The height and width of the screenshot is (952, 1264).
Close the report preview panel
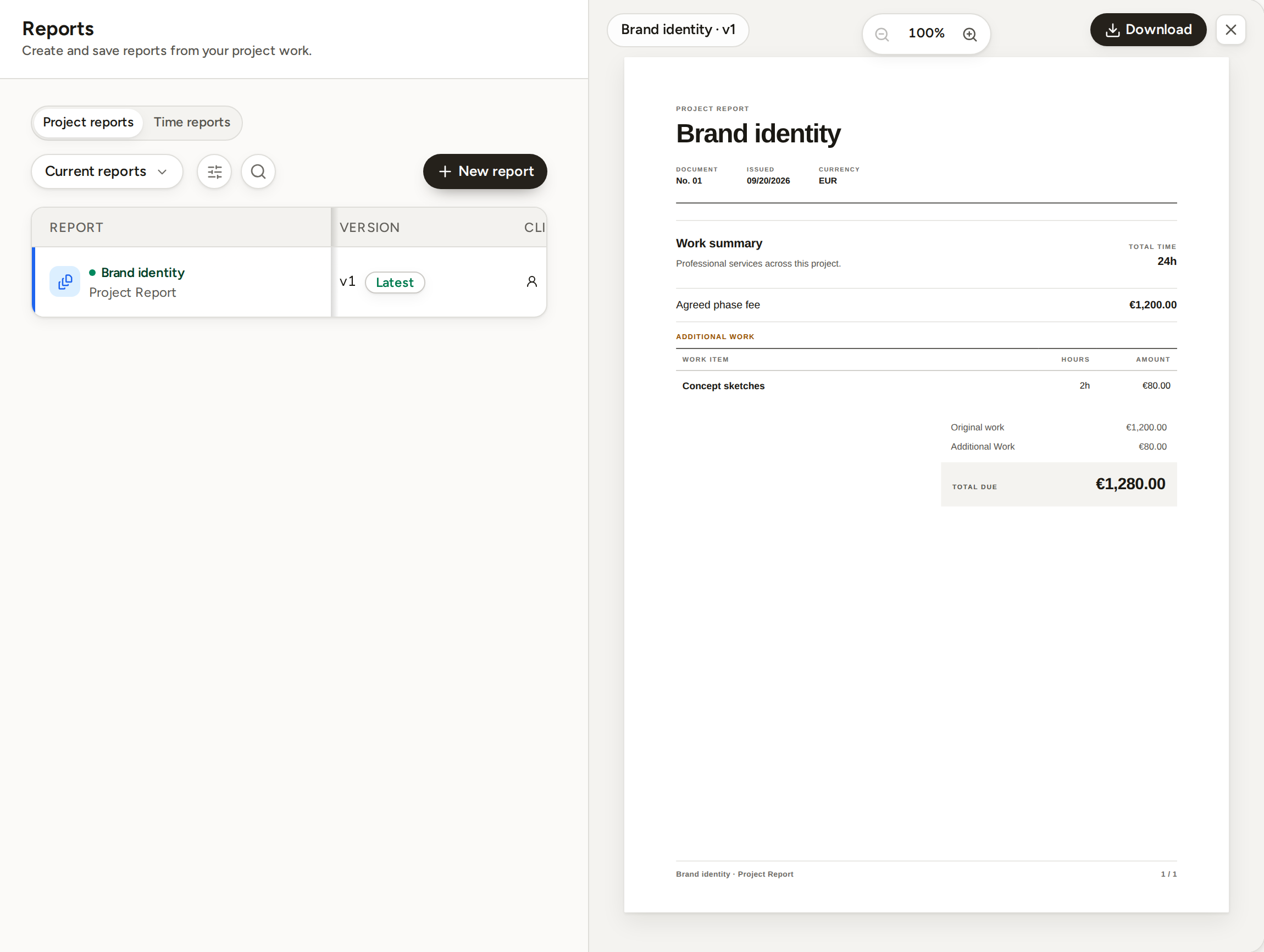(x=1231, y=30)
